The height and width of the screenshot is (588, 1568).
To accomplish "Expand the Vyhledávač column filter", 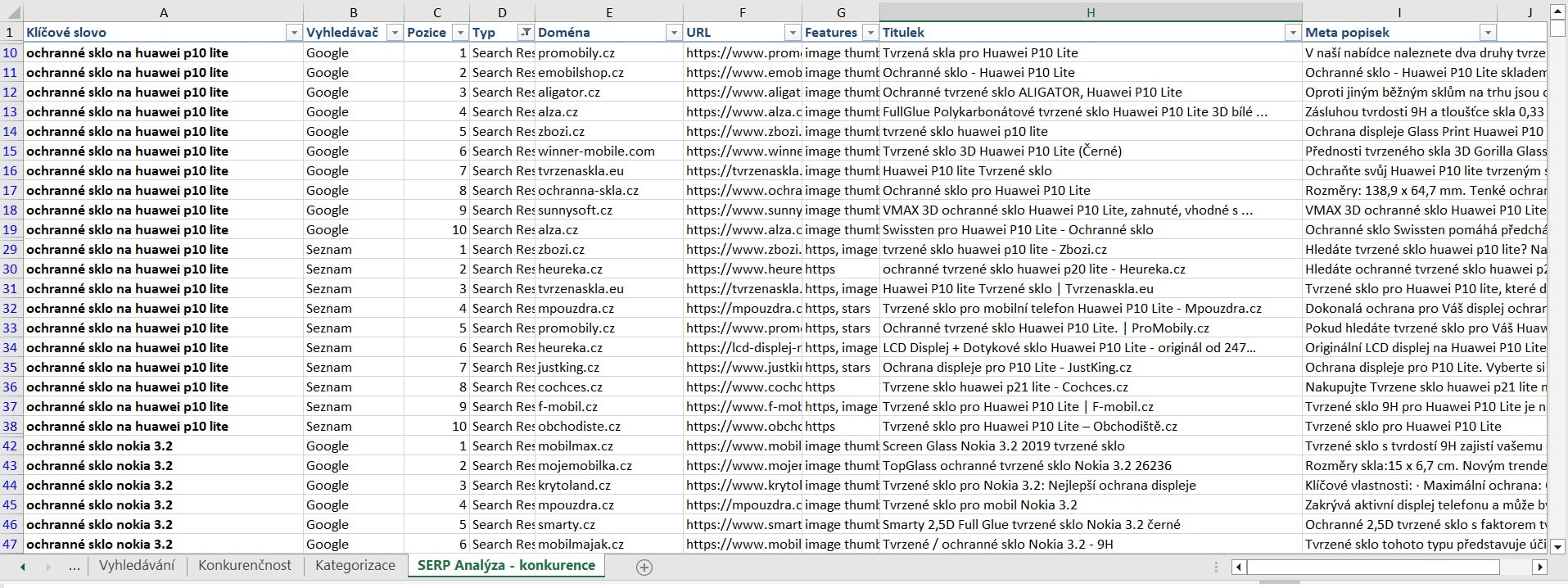I will 395,33.
